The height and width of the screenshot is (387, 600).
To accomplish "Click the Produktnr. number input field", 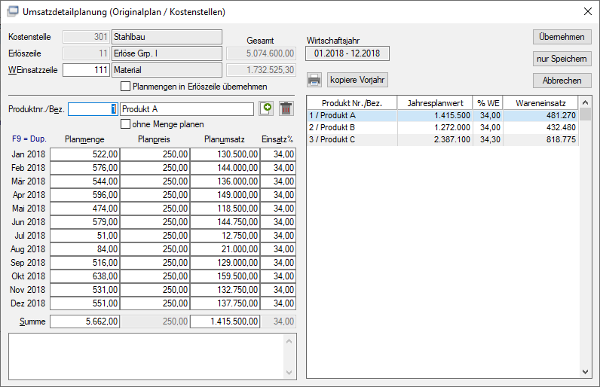I will [x=93, y=109].
